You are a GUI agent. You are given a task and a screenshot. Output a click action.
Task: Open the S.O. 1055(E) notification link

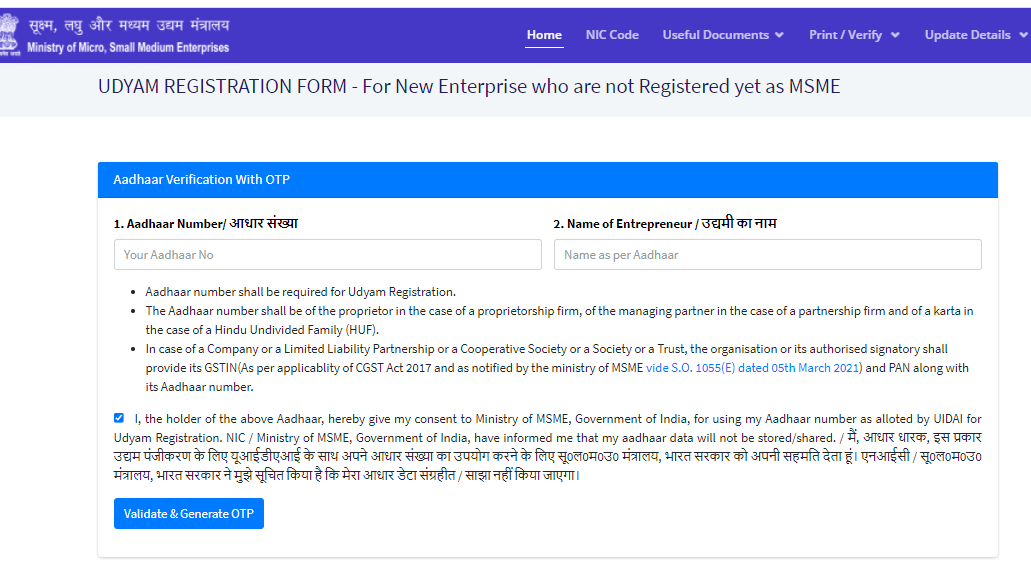point(753,368)
